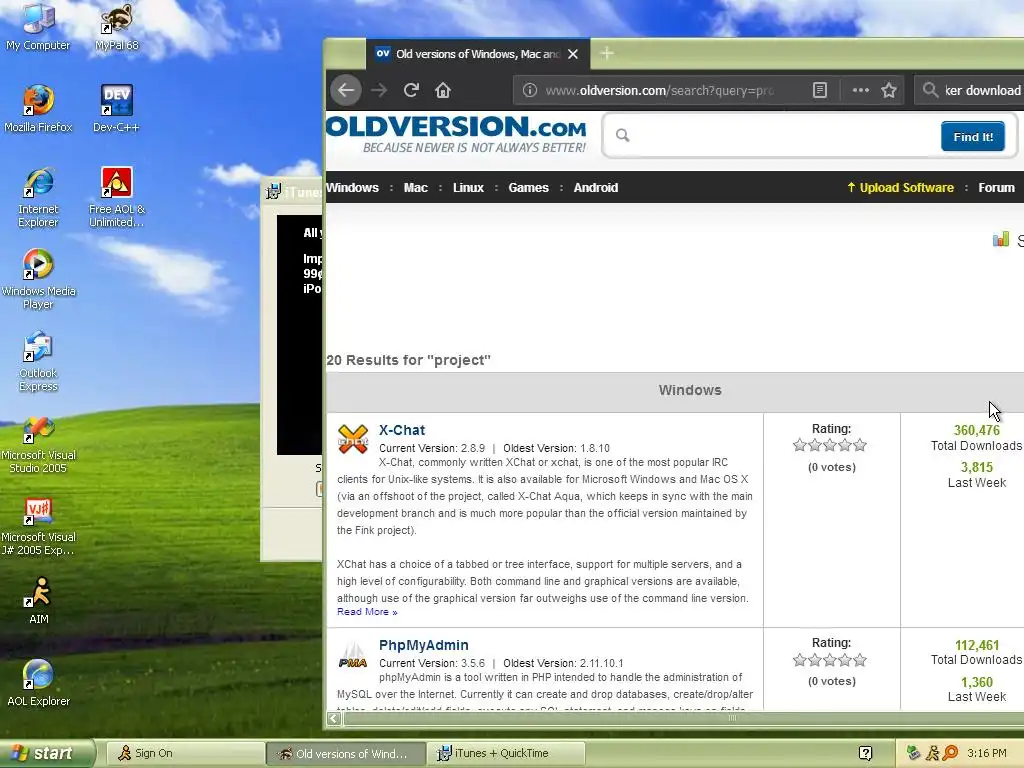Viewport: 1024px width, 768px height.
Task: Select the Old versions of Windows tab
Action: (478, 54)
